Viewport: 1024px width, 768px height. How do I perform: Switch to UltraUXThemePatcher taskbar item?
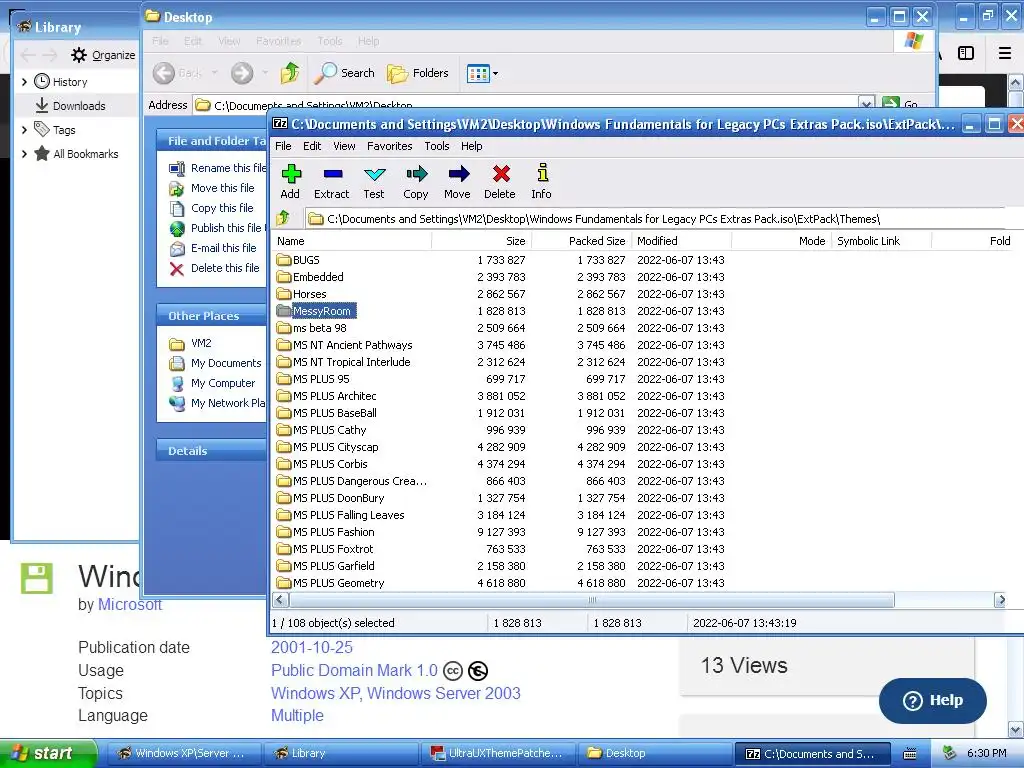click(497, 754)
